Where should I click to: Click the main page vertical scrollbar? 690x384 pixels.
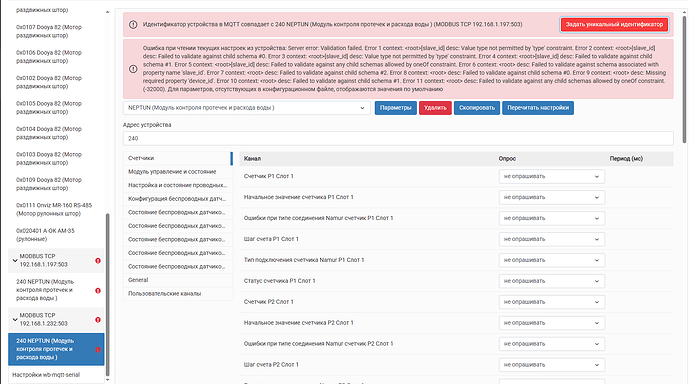[x=684, y=79]
